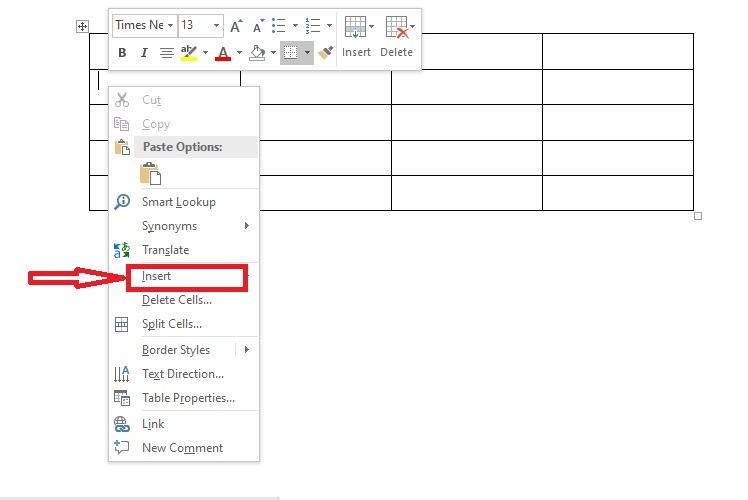The height and width of the screenshot is (500, 748).
Task: Click the Link globe icon
Action: pyautogui.click(x=122, y=424)
